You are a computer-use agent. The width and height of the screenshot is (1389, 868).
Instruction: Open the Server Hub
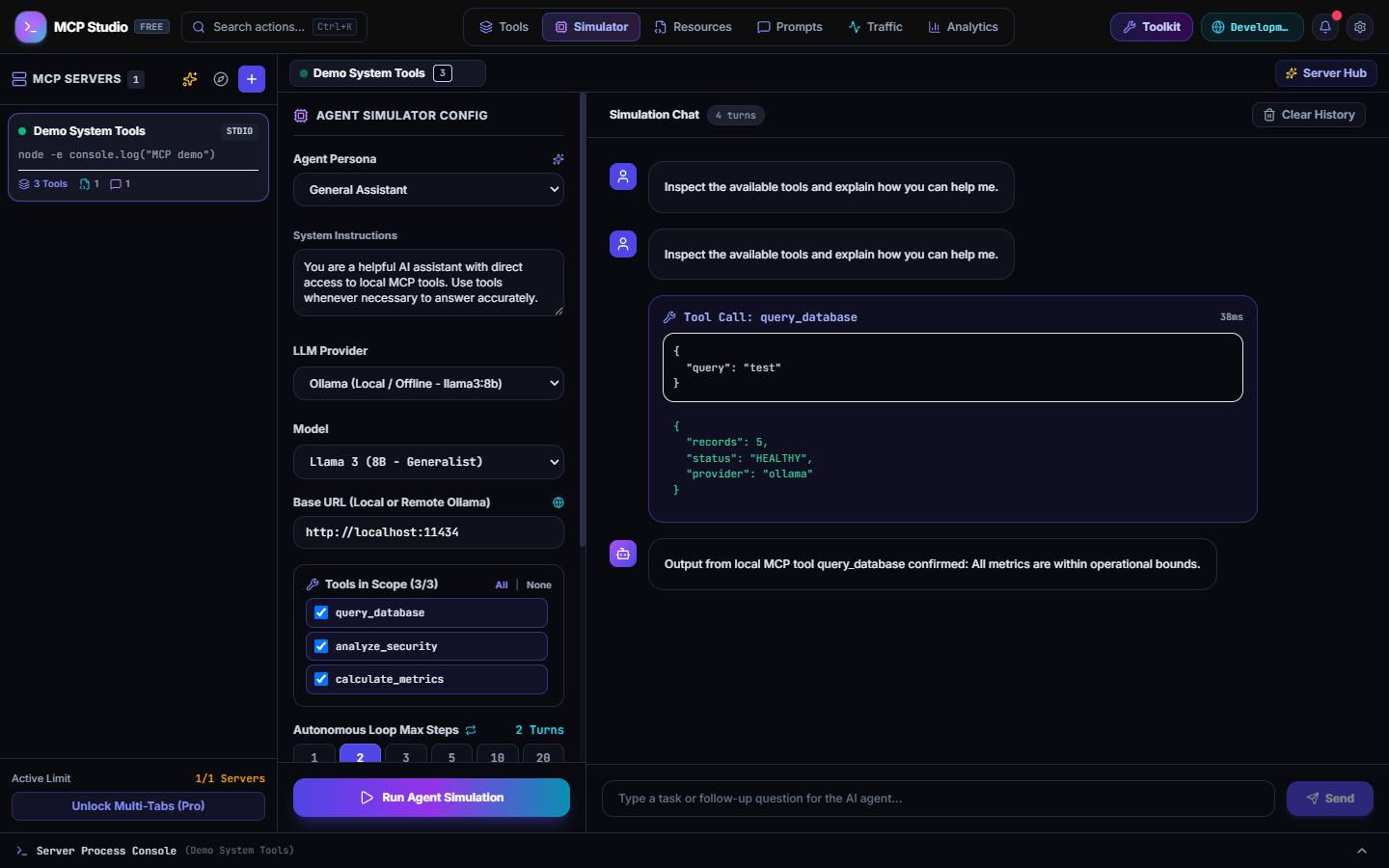pyautogui.click(x=1326, y=73)
